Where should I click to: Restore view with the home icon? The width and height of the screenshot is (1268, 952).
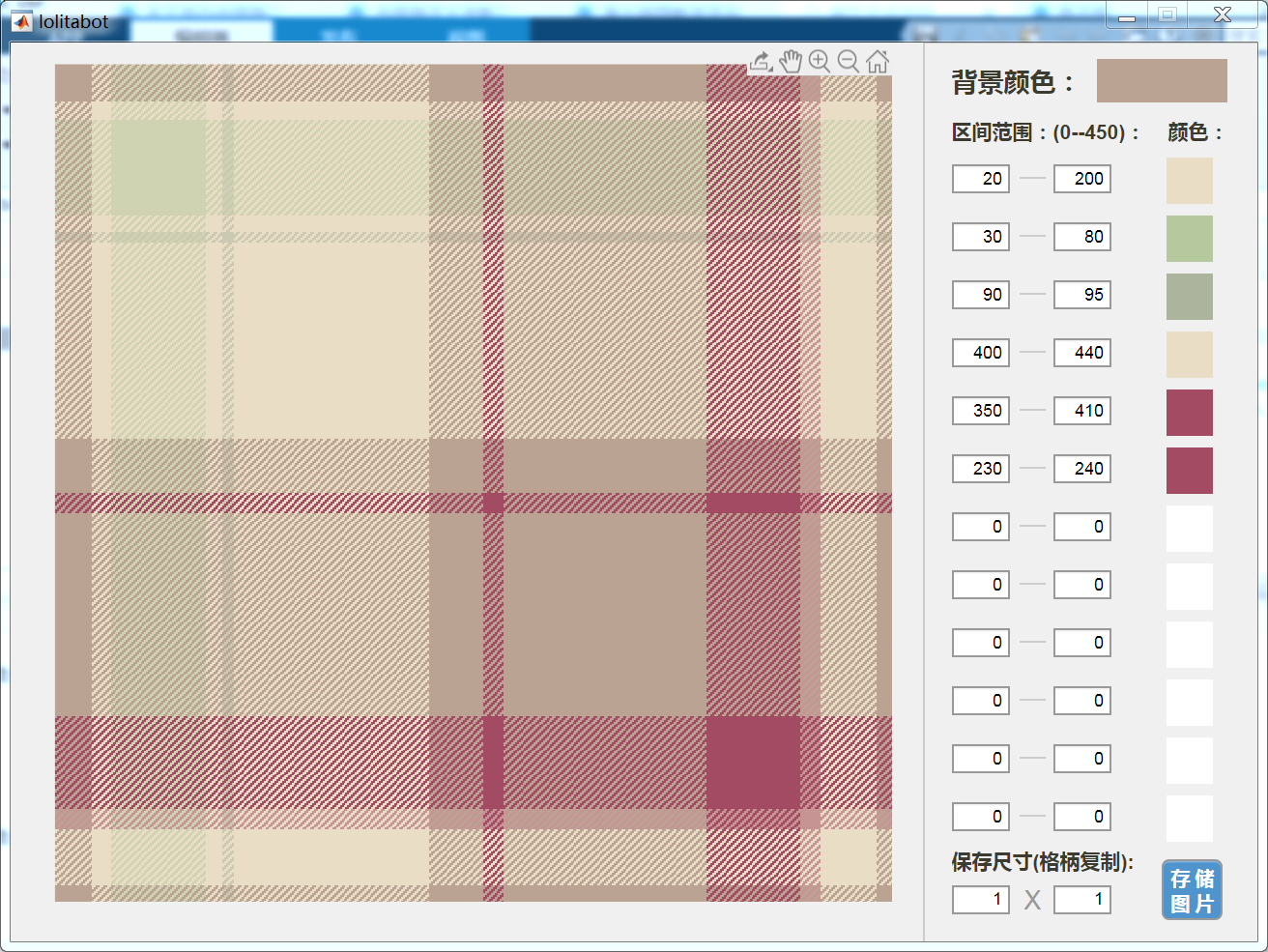[x=878, y=62]
